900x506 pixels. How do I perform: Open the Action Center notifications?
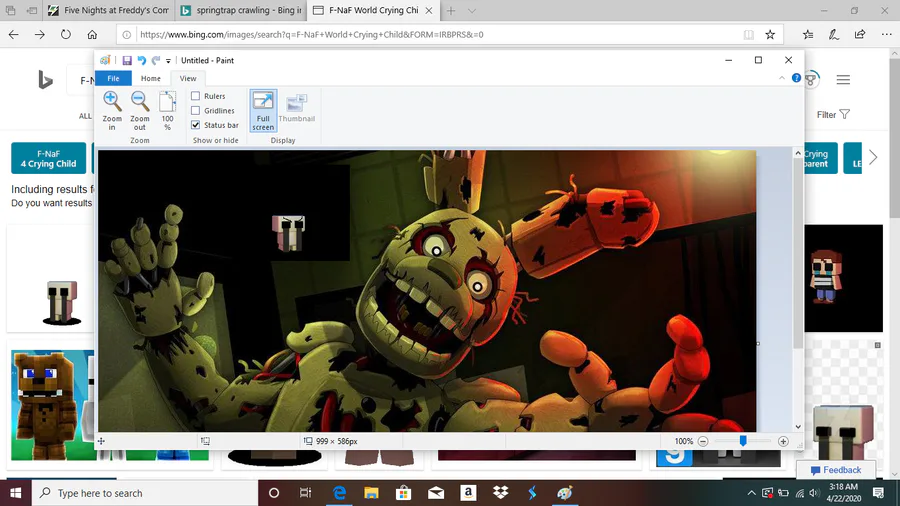tap(878, 493)
